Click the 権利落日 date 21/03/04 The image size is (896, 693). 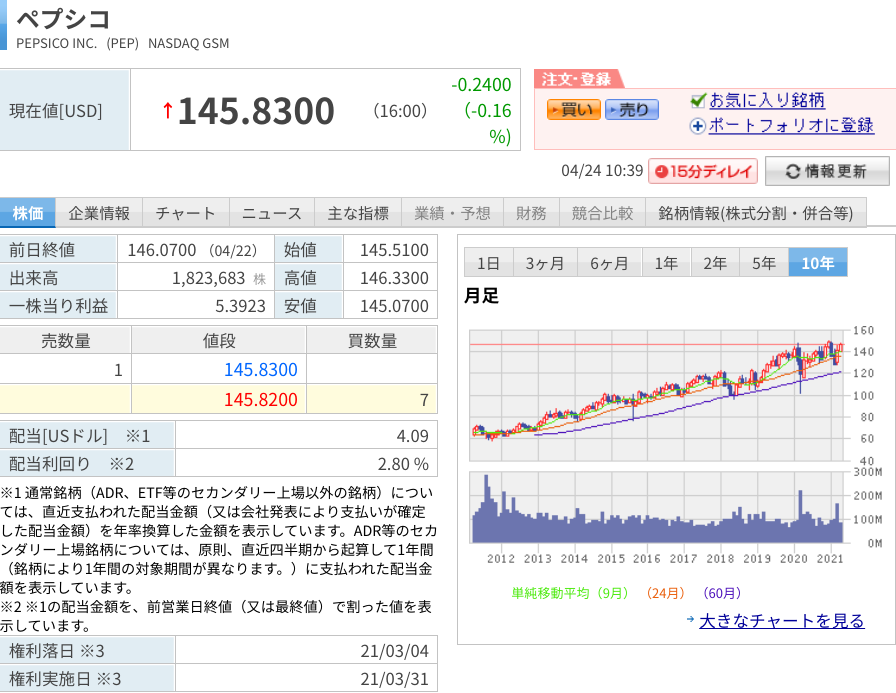pos(394,651)
